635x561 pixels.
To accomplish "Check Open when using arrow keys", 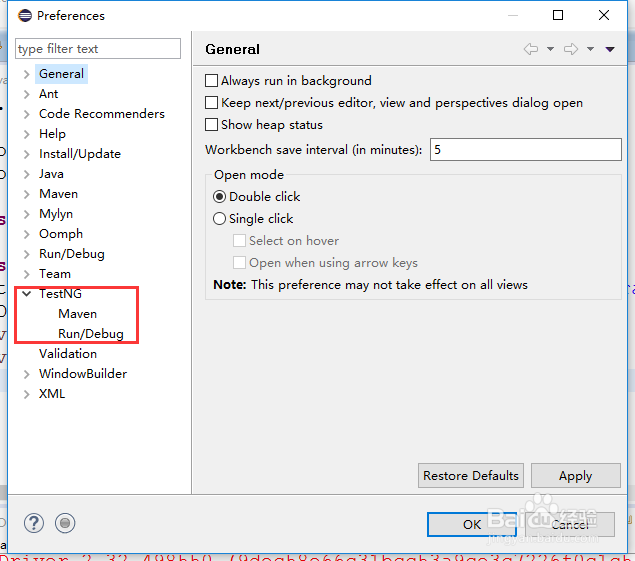I will tap(239, 262).
